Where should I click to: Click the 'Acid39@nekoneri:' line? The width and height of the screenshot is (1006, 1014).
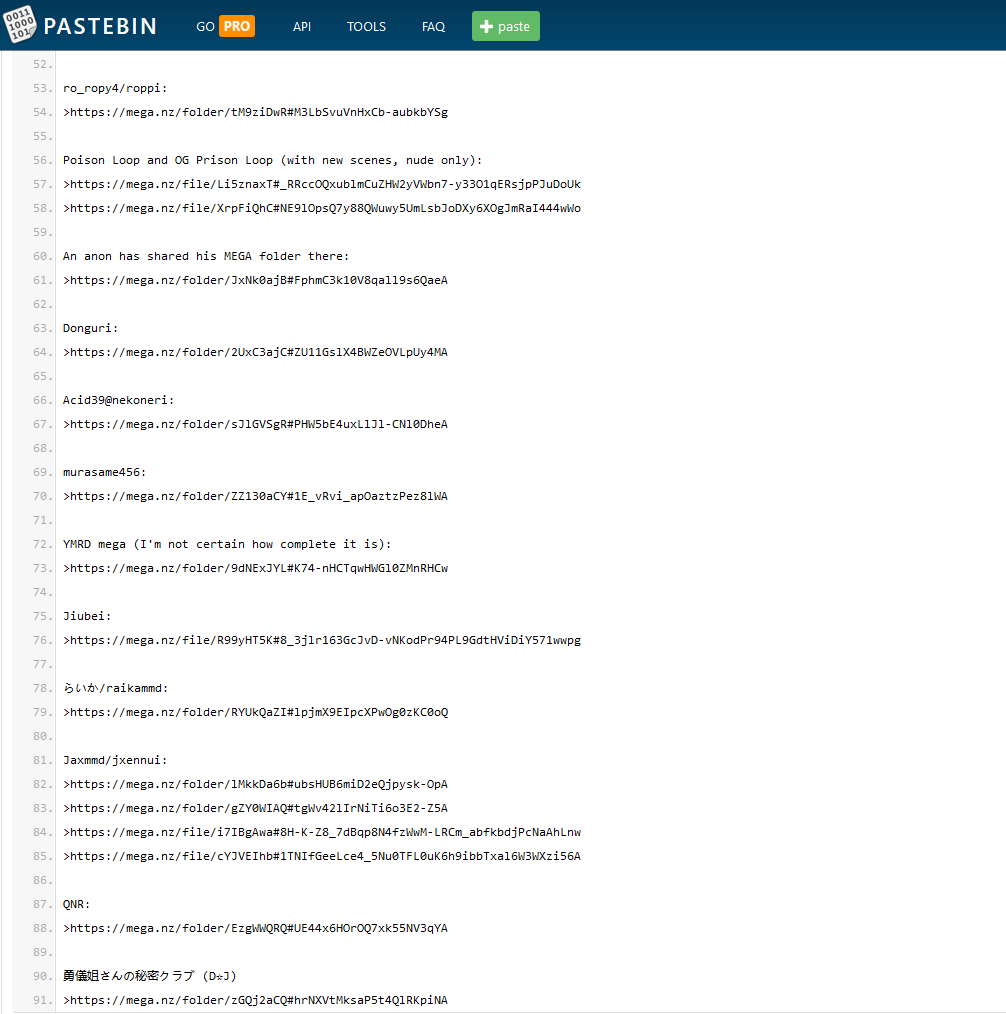[x=118, y=400]
